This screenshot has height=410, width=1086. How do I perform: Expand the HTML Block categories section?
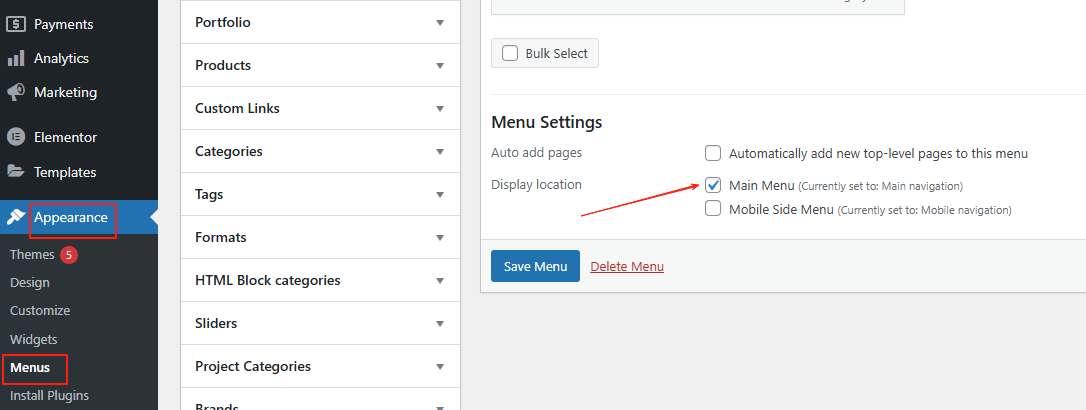439,280
